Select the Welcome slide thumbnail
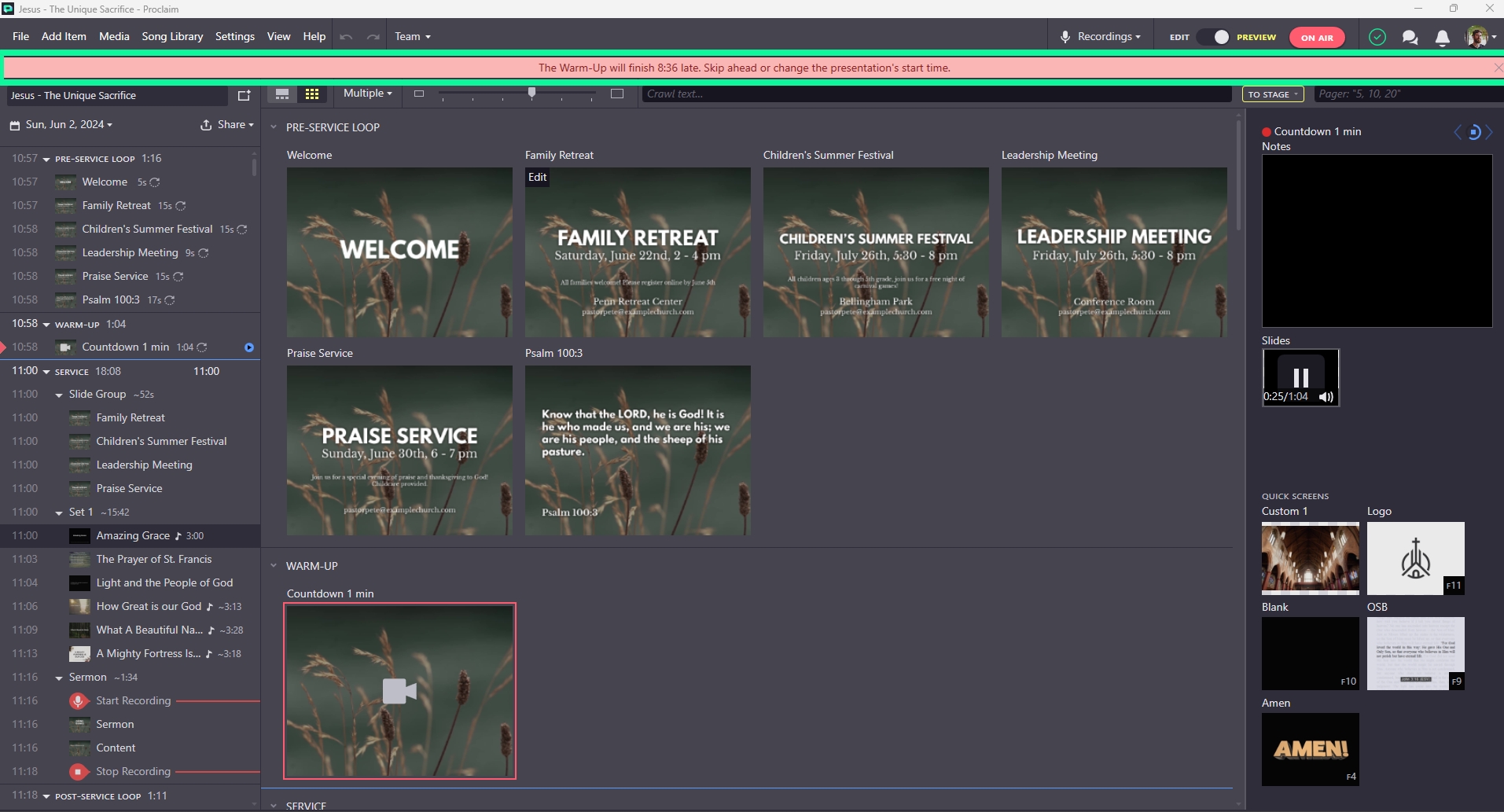 click(399, 252)
